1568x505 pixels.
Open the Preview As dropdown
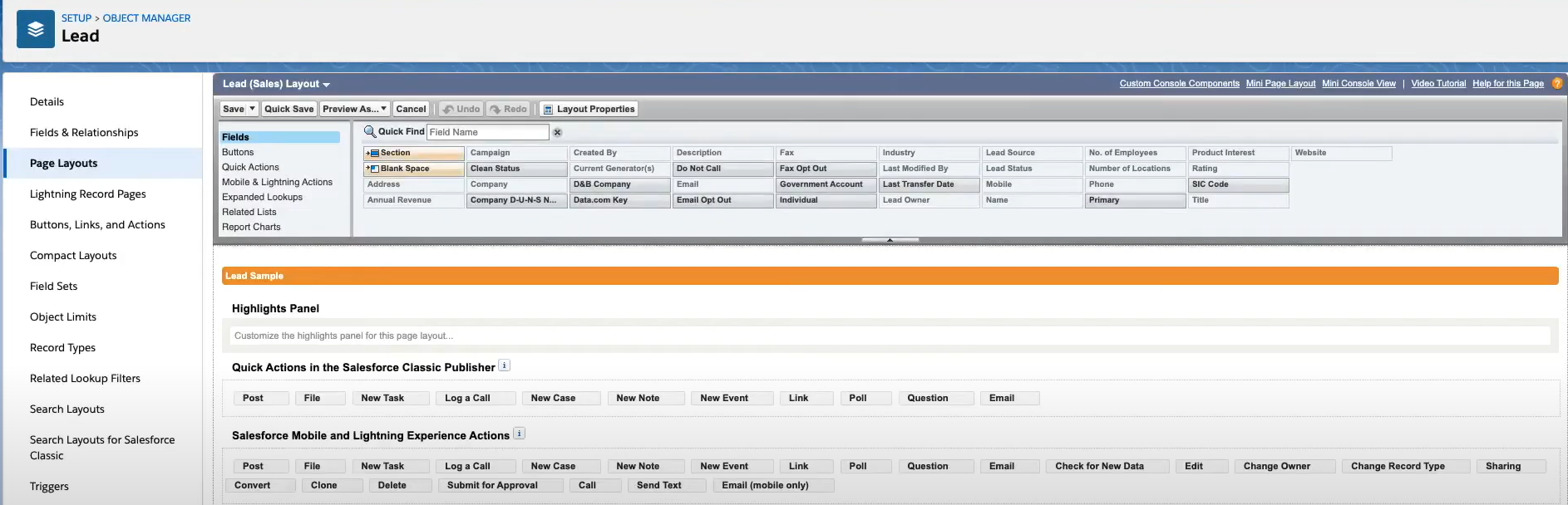[x=355, y=109]
